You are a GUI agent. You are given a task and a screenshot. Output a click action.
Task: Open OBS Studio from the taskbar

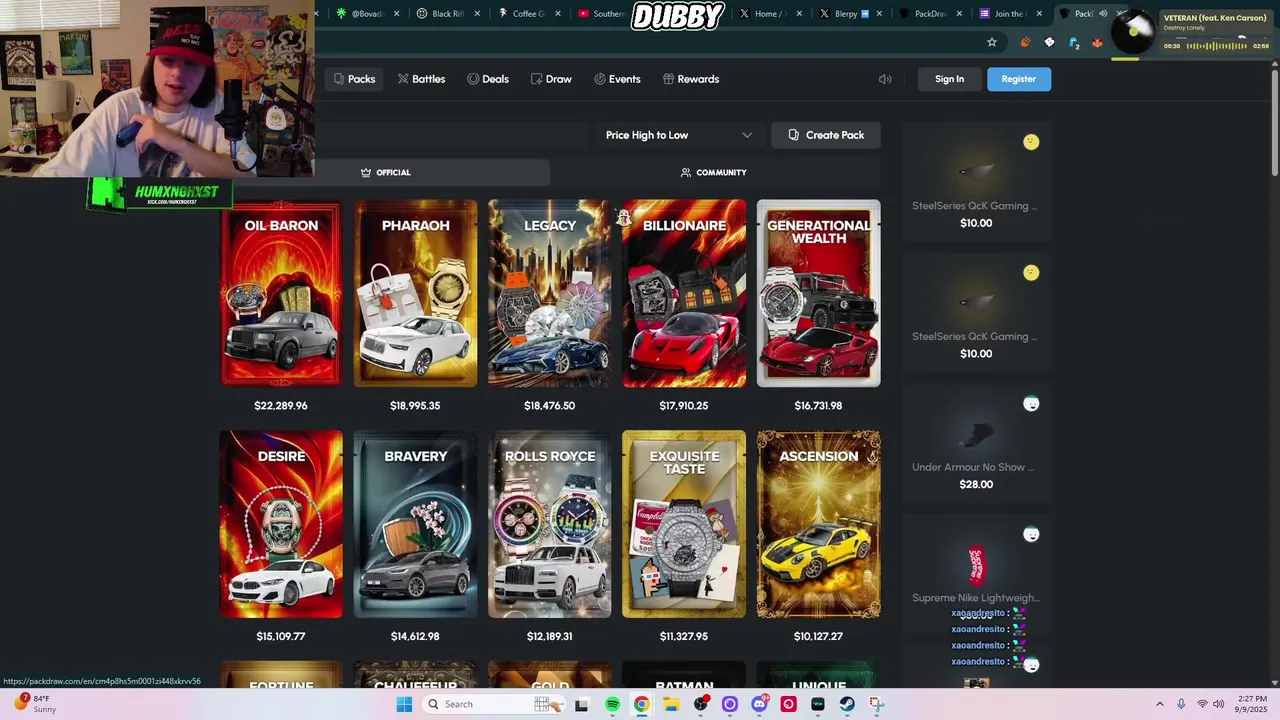click(x=700, y=704)
